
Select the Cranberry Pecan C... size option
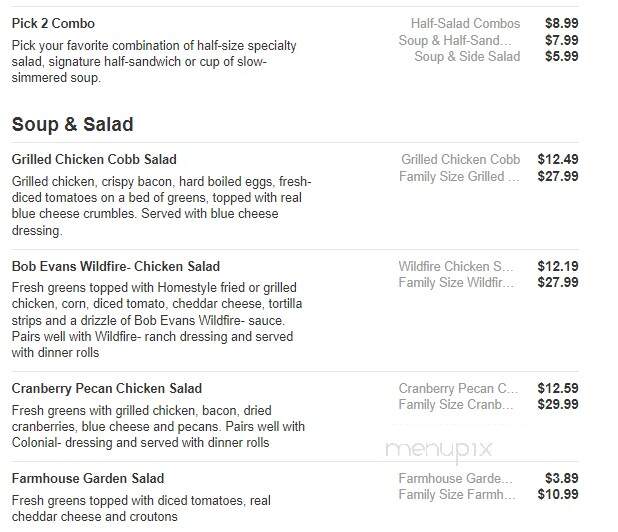click(458, 389)
